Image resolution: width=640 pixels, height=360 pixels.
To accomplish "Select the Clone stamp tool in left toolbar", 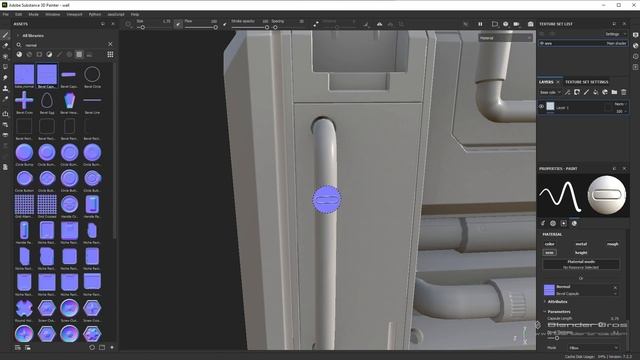I will [x=5, y=88].
